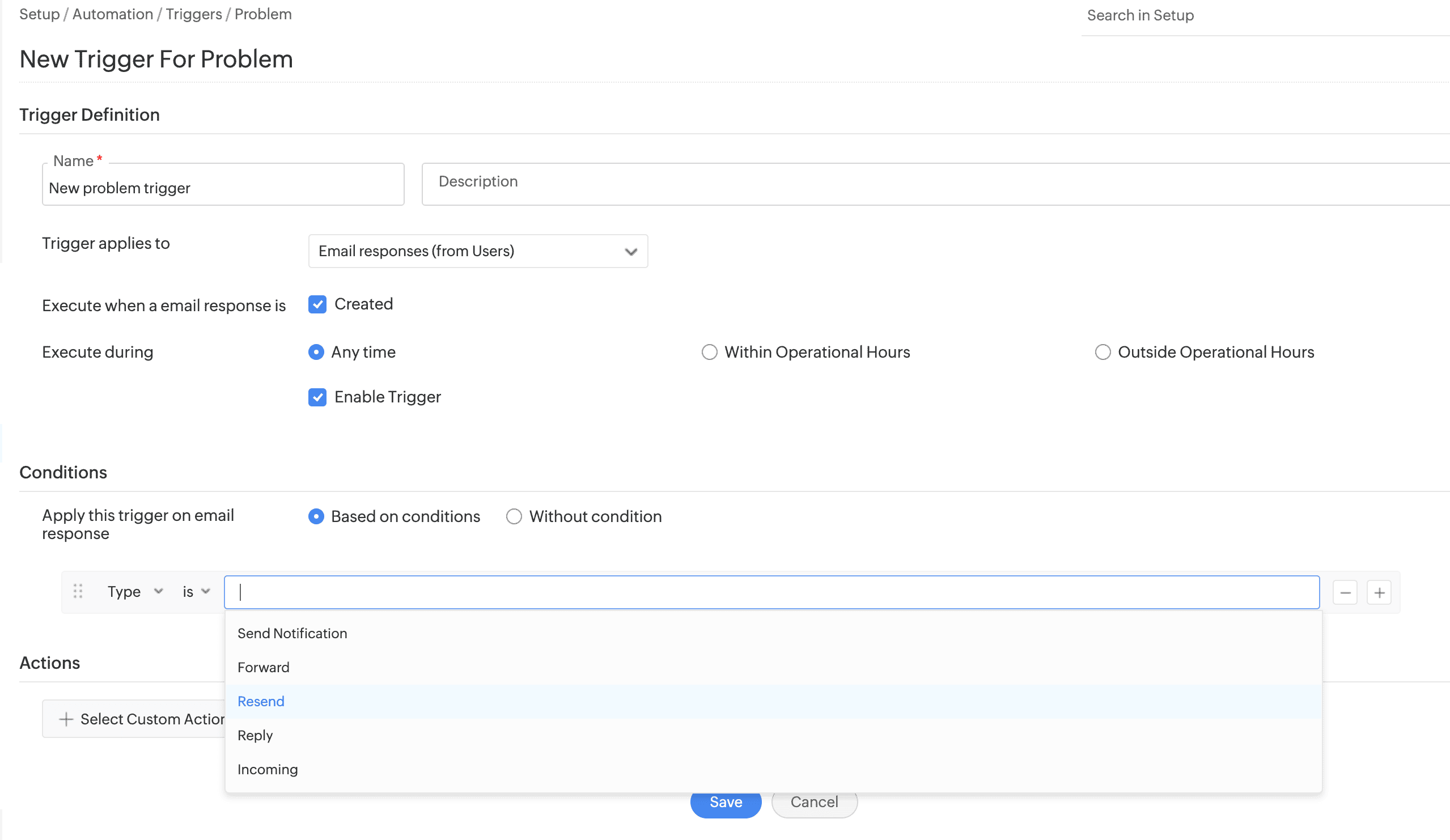The image size is (1450, 840).
Task: Click the drag handle grip icon
Action: pos(78,592)
